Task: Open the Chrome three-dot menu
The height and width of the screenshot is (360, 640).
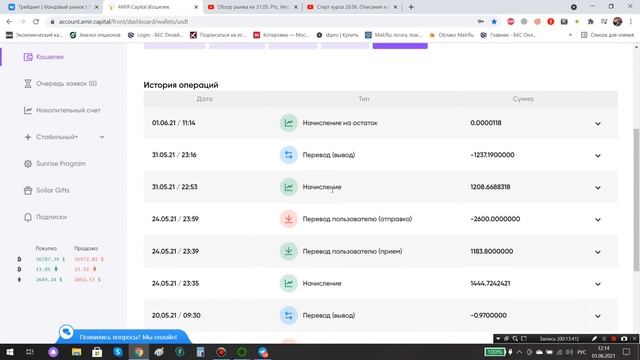Action: coord(631,22)
